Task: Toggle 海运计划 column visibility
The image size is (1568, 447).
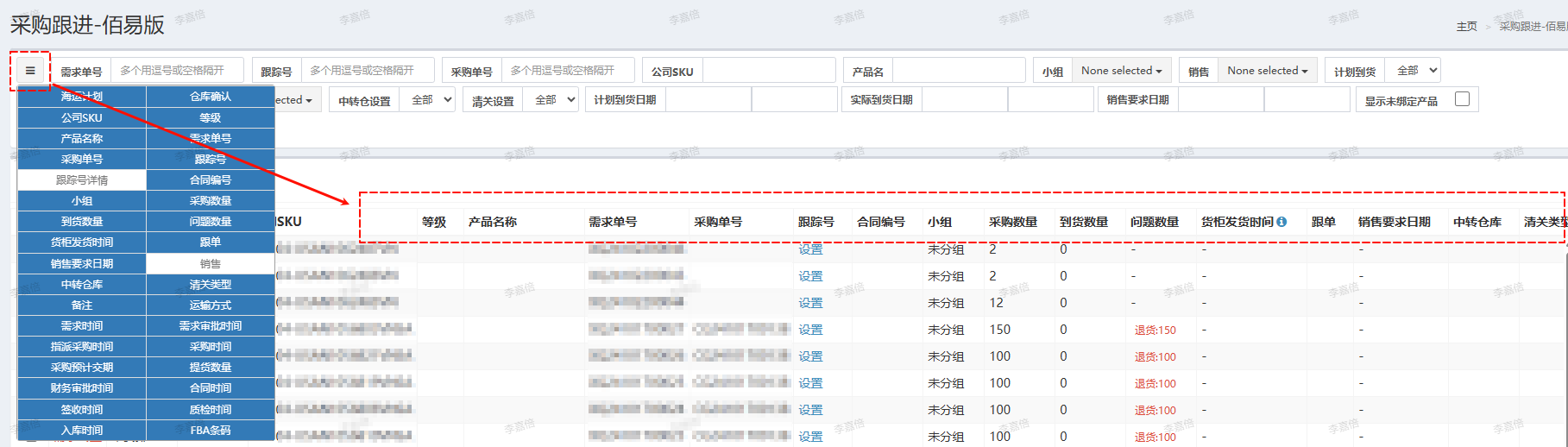Action: click(82, 97)
